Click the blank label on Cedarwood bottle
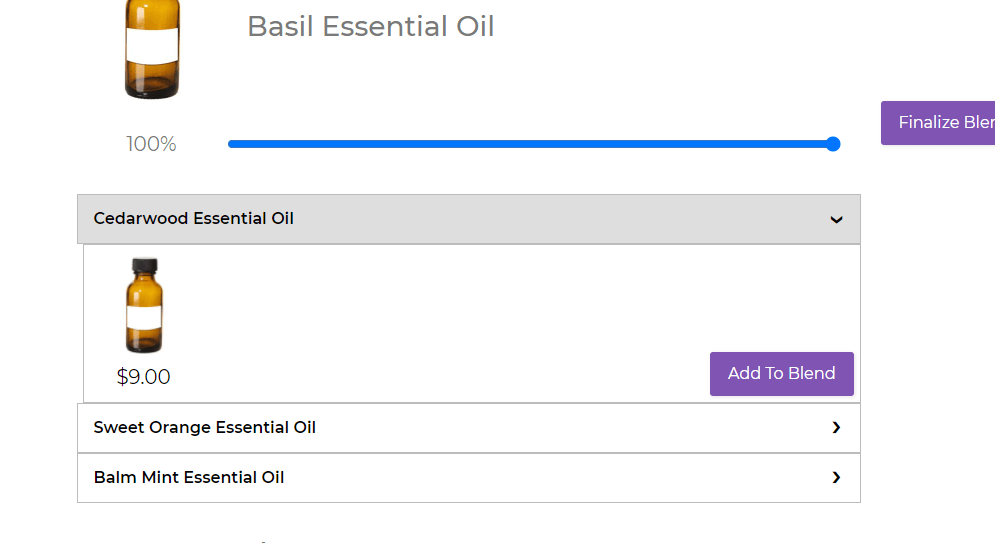 tap(144, 317)
